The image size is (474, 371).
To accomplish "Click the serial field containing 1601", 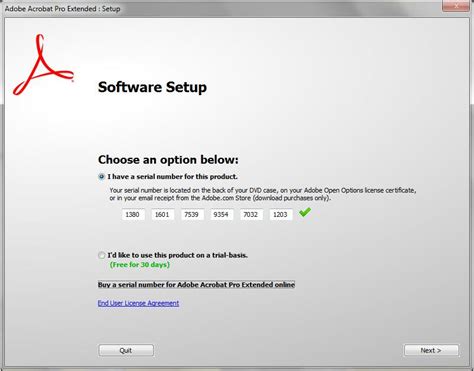I will pyautogui.click(x=163, y=215).
